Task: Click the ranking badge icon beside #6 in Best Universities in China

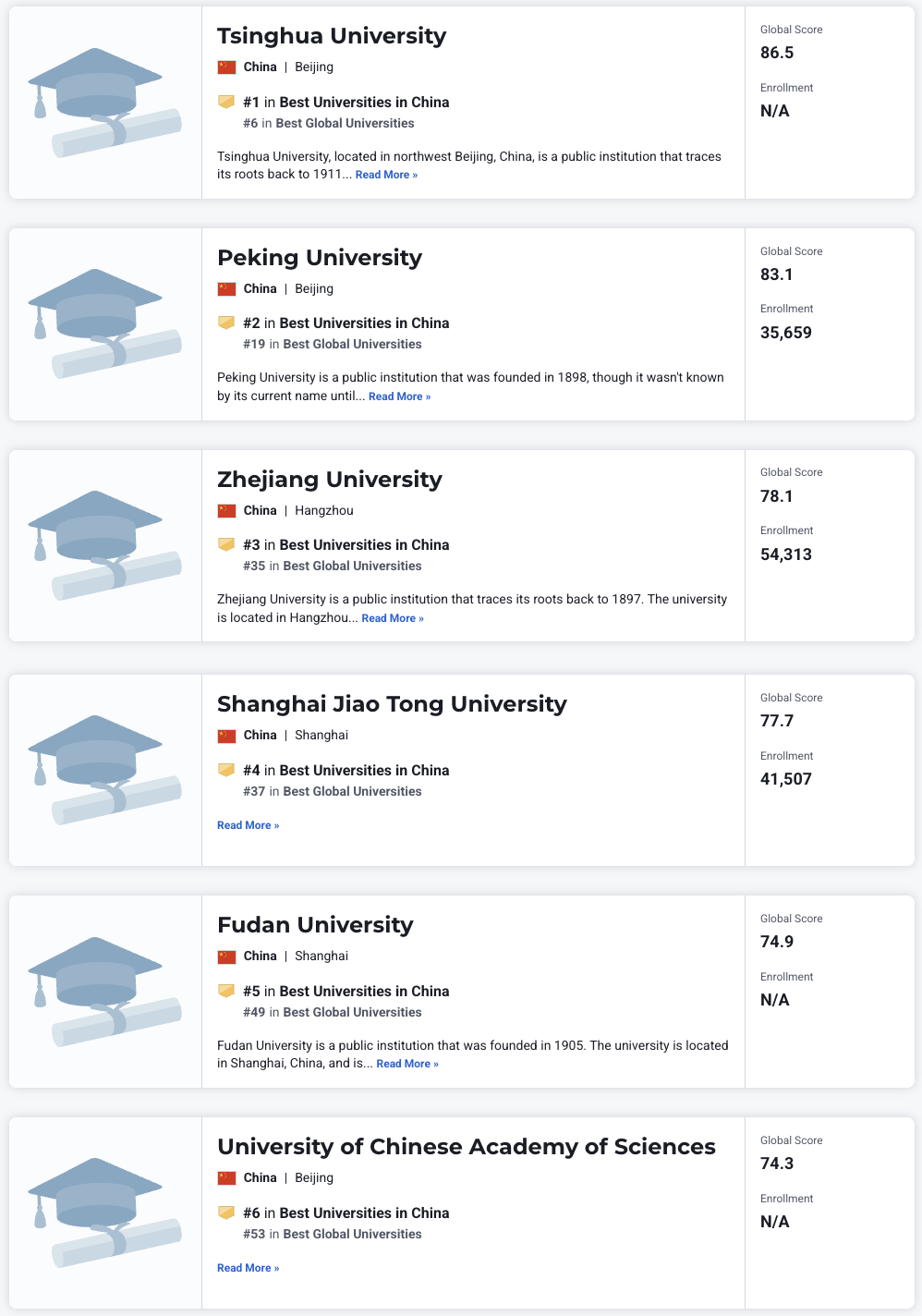Action: 226,1212
